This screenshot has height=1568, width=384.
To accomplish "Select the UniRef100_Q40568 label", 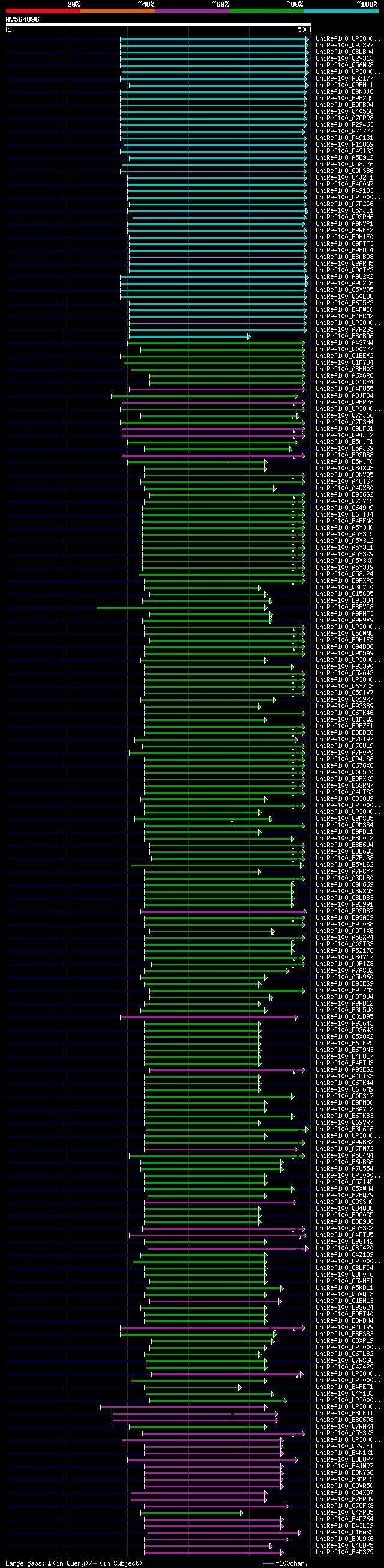I will point(344,111).
